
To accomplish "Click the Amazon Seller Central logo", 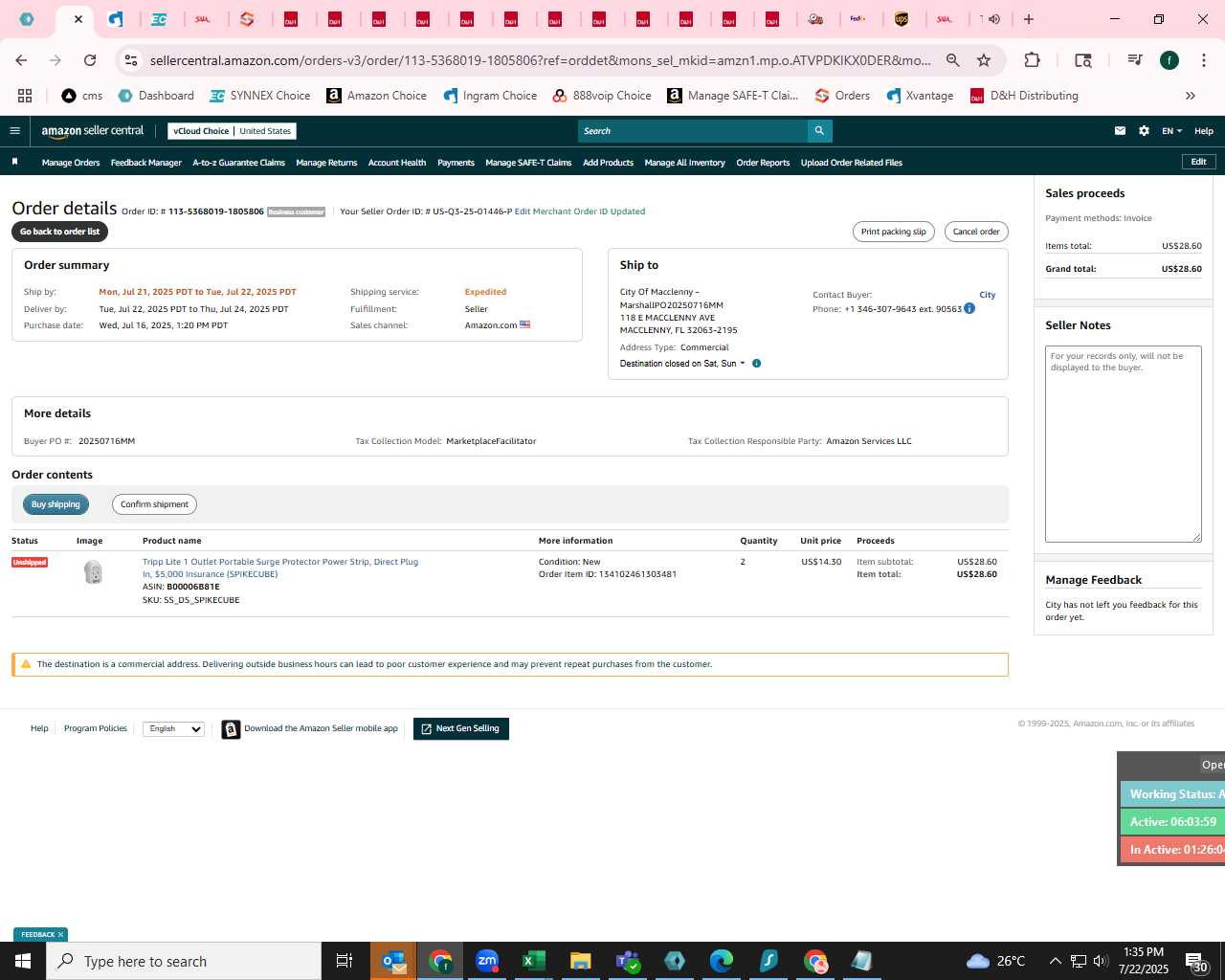I will (93, 131).
